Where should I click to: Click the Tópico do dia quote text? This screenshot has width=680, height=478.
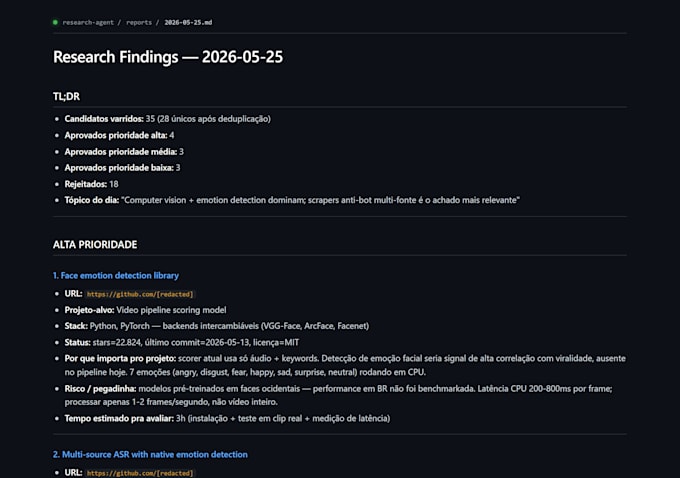tap(320, 200)
